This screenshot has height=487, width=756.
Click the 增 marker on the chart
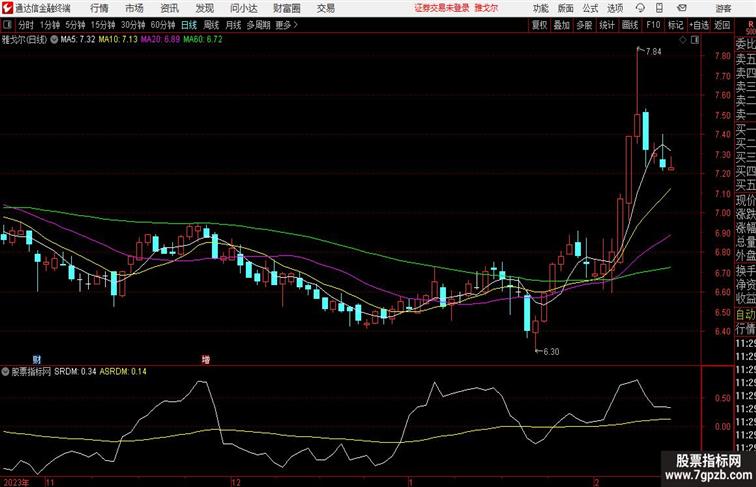206,359
